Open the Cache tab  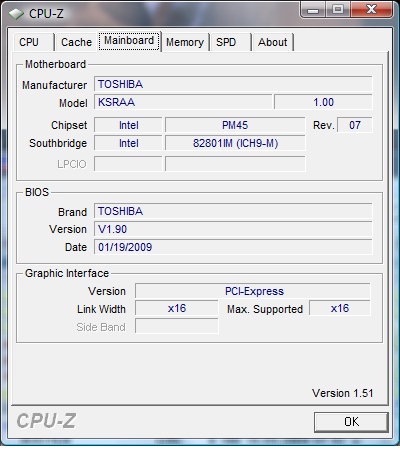[76, 42]
